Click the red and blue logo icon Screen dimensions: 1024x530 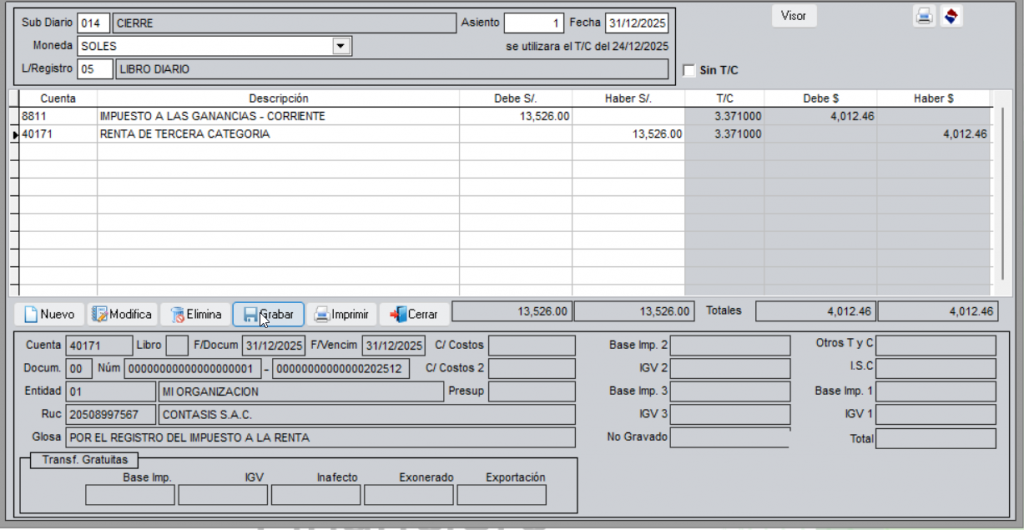[952, 16]
